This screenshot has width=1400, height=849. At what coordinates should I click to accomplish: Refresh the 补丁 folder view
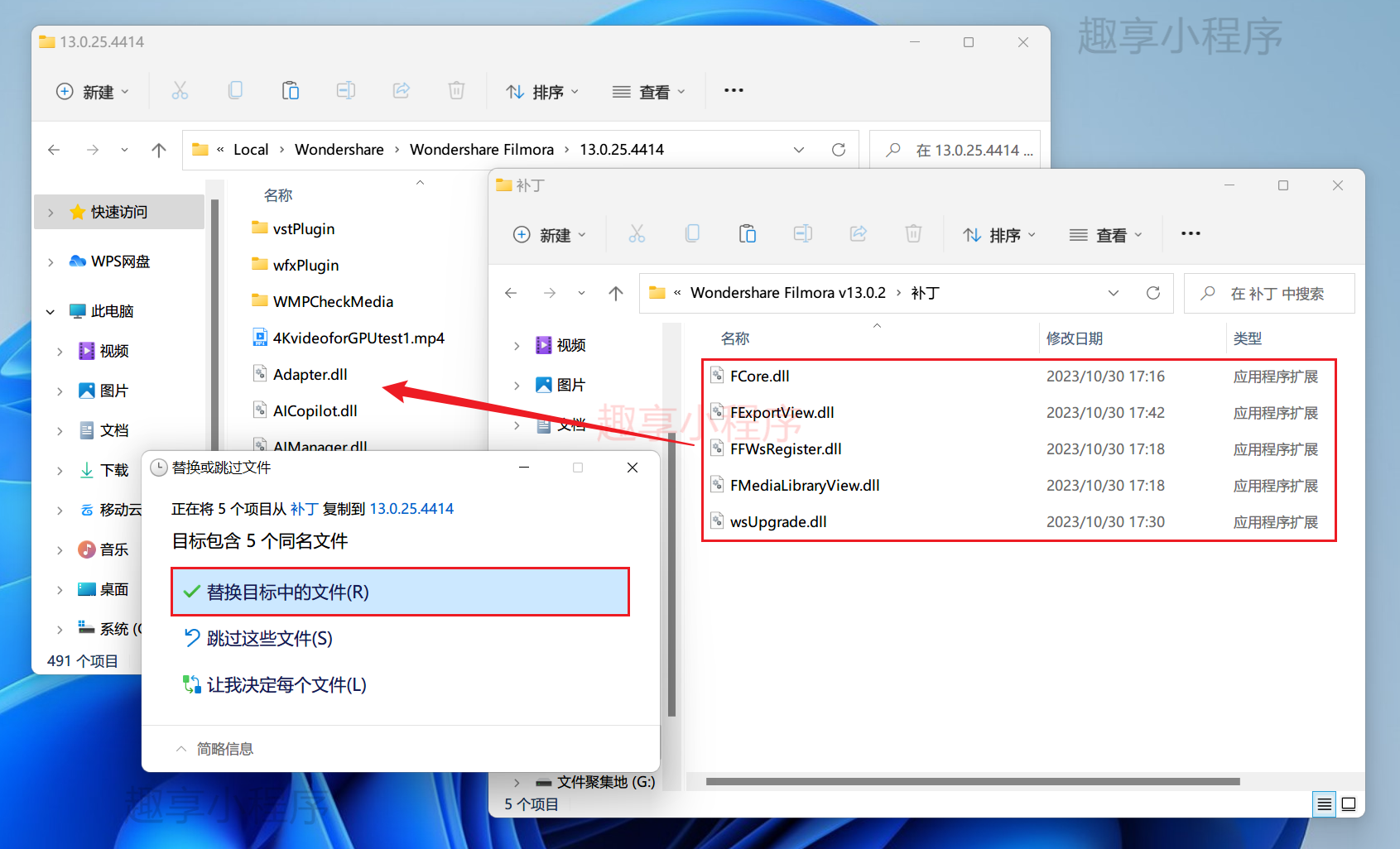click(x=1153, y=293)
